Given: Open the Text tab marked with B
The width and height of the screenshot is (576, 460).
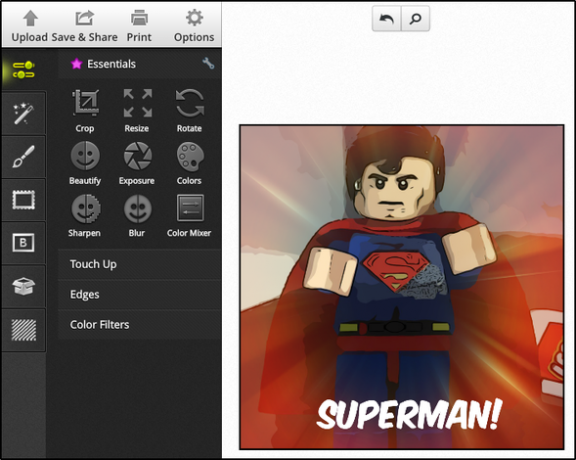Looking at the screenshot, I should pos(24,243).
